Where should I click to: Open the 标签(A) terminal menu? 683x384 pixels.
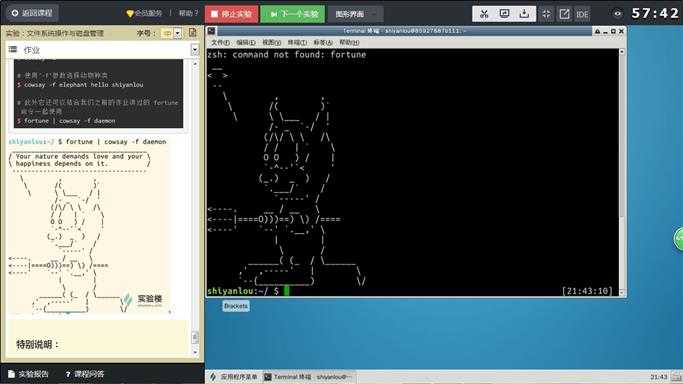tap(323, 42)
